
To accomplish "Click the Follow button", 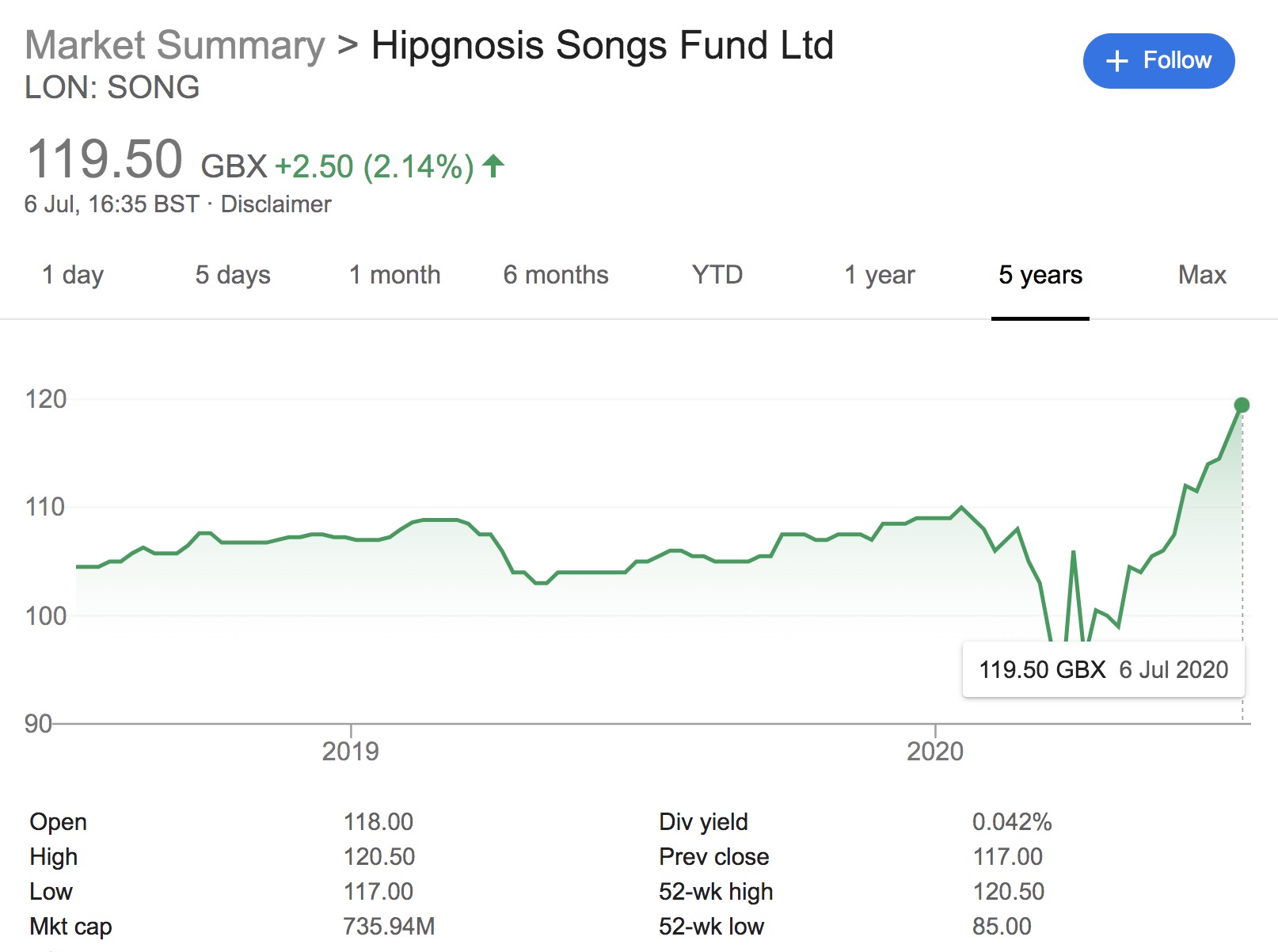I will click(1158, 61).
